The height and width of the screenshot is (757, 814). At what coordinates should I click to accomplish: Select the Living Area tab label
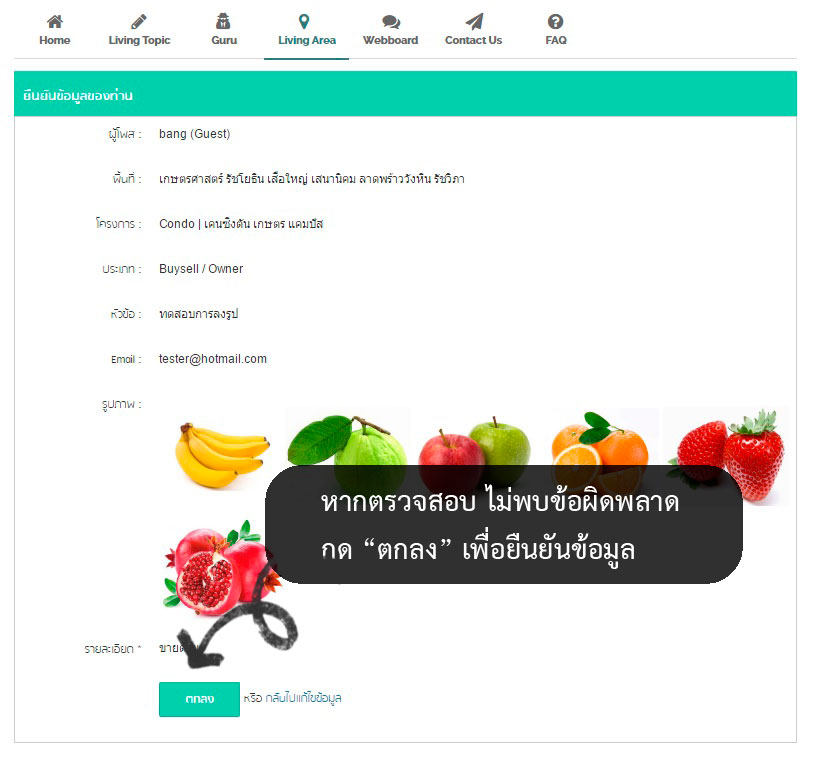tap(307, 40)
